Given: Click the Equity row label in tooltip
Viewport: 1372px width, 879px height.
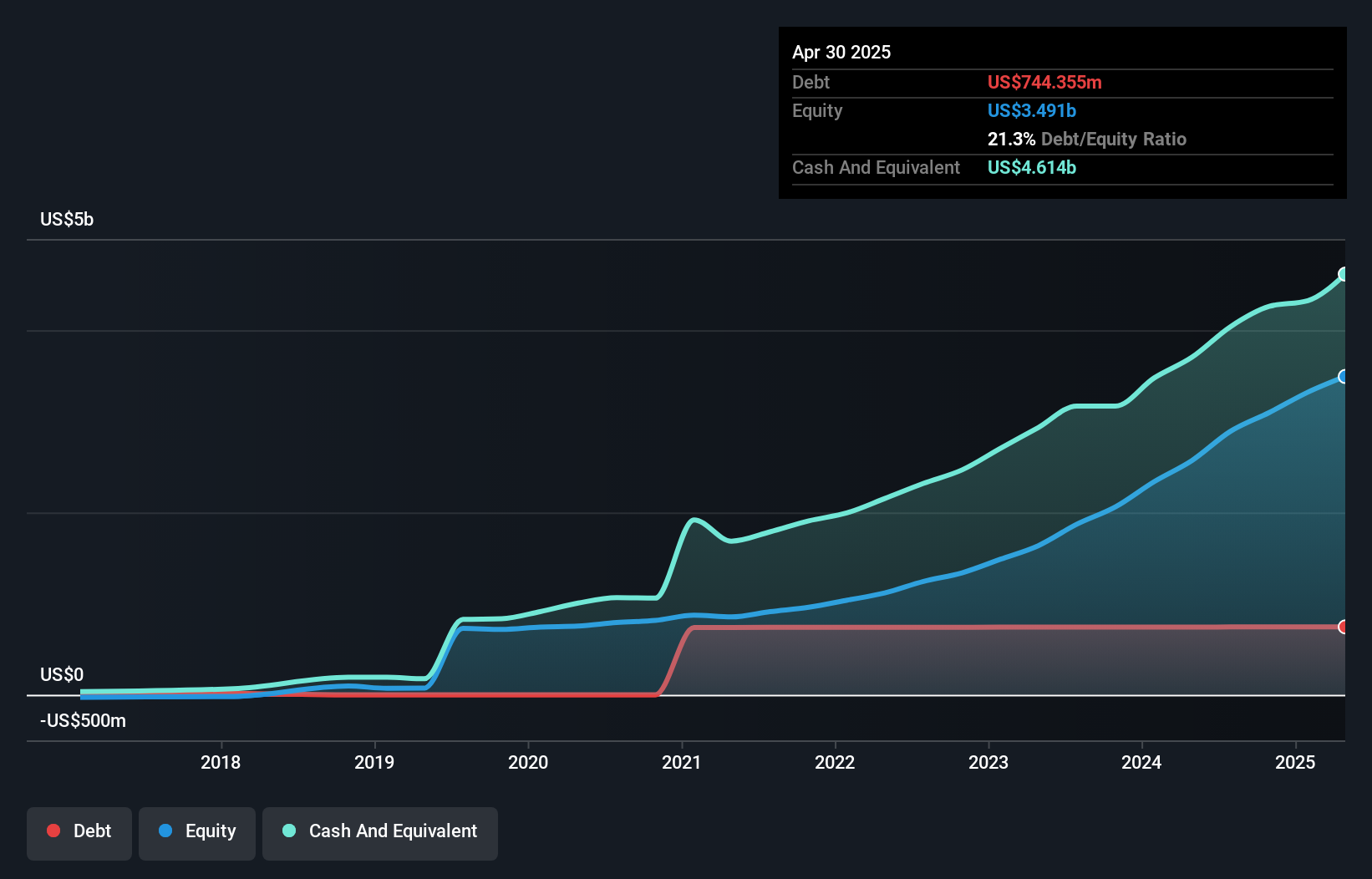Looking at the screenshot, I should [x=817, y=110].
